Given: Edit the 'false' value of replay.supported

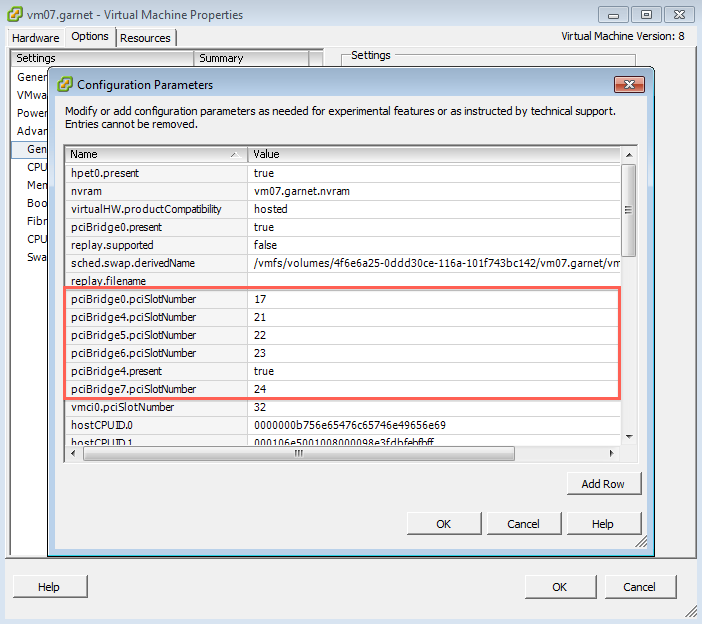Looking at the screenshot, I should pos(434,245).
